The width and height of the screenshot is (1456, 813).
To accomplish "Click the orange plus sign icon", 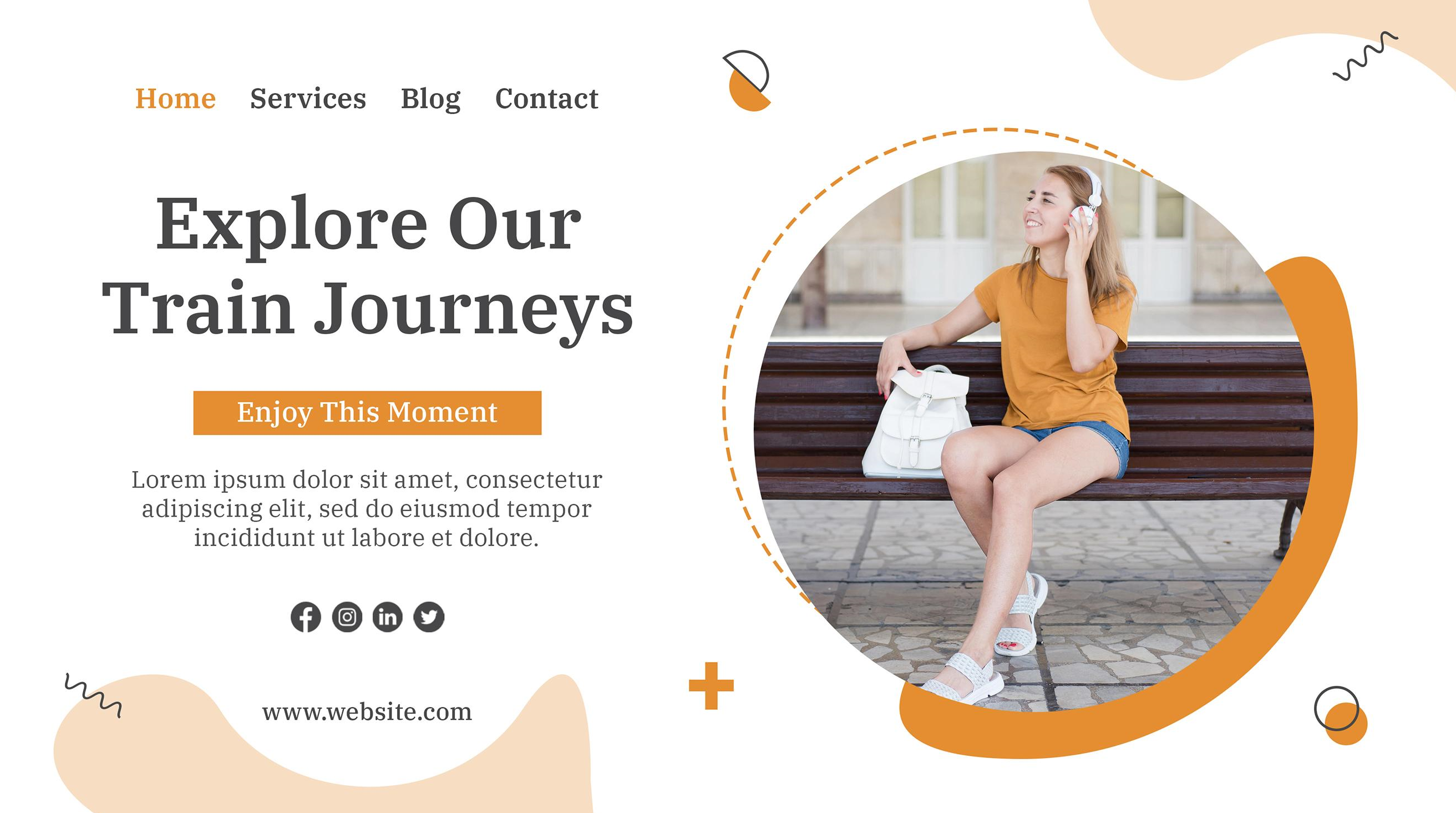I will pos(711,686).
